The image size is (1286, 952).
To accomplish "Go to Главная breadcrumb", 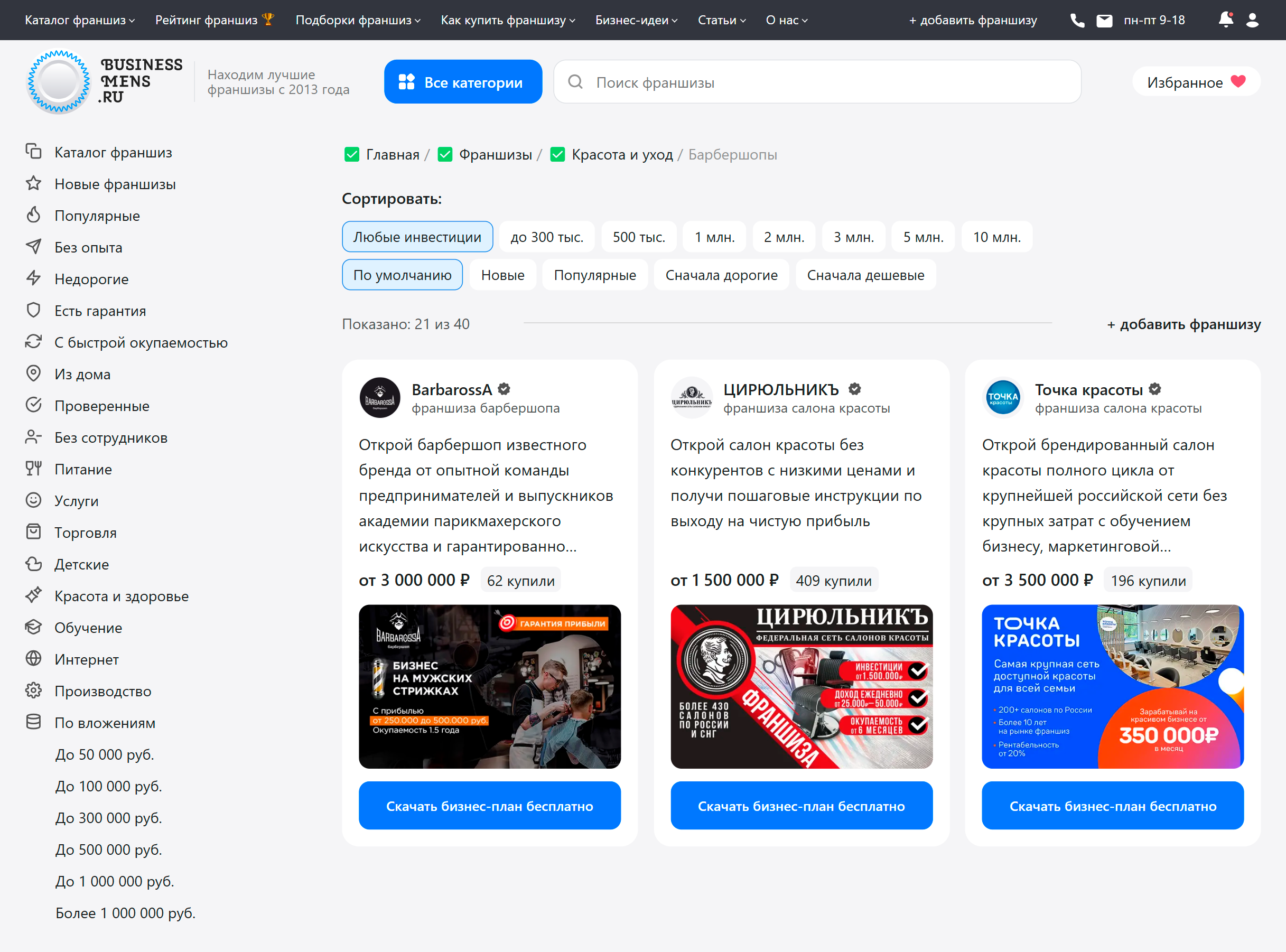I will click(393, 154).
